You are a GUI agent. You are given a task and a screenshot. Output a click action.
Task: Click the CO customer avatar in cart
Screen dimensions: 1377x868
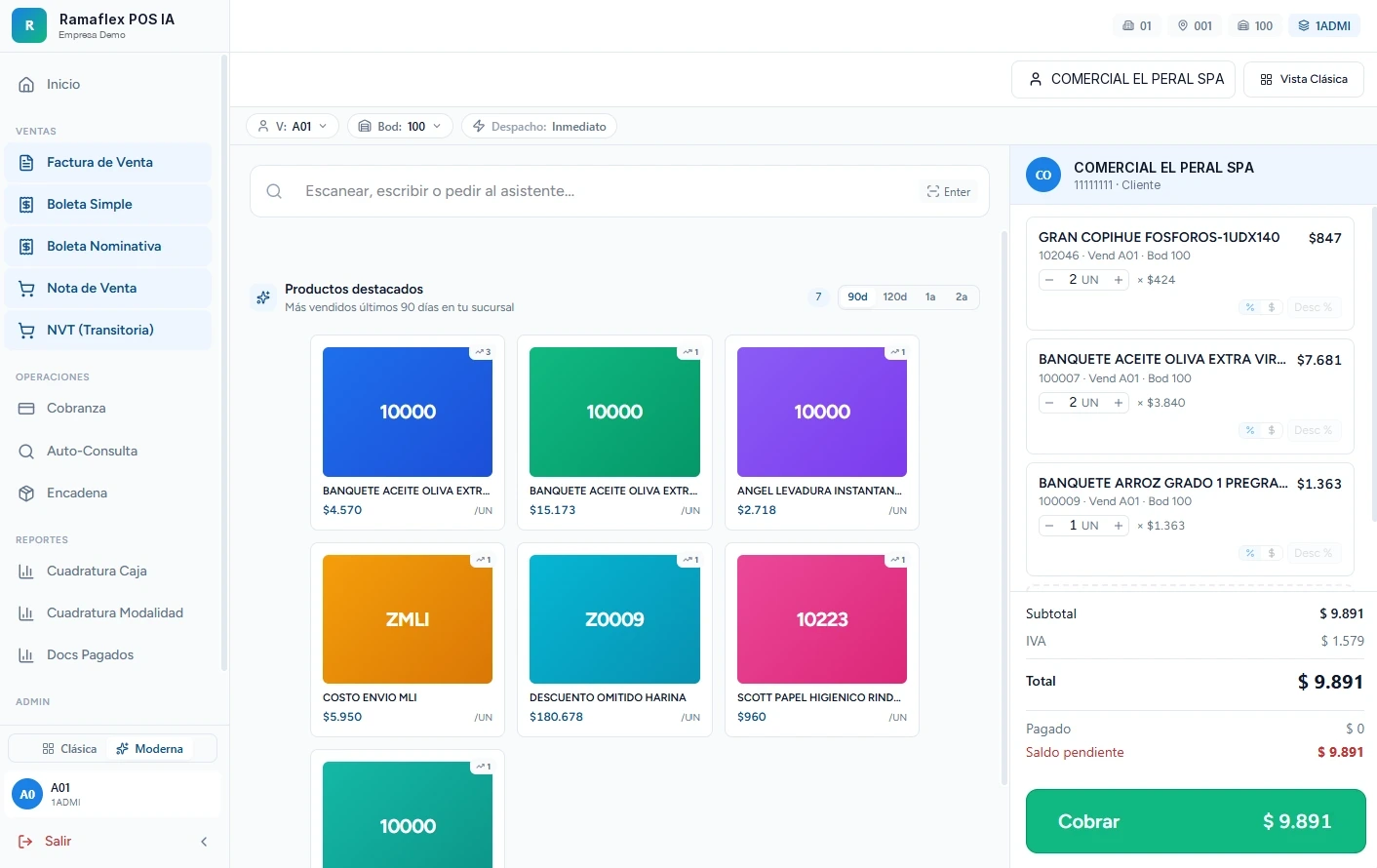(x=1043, y=176)
